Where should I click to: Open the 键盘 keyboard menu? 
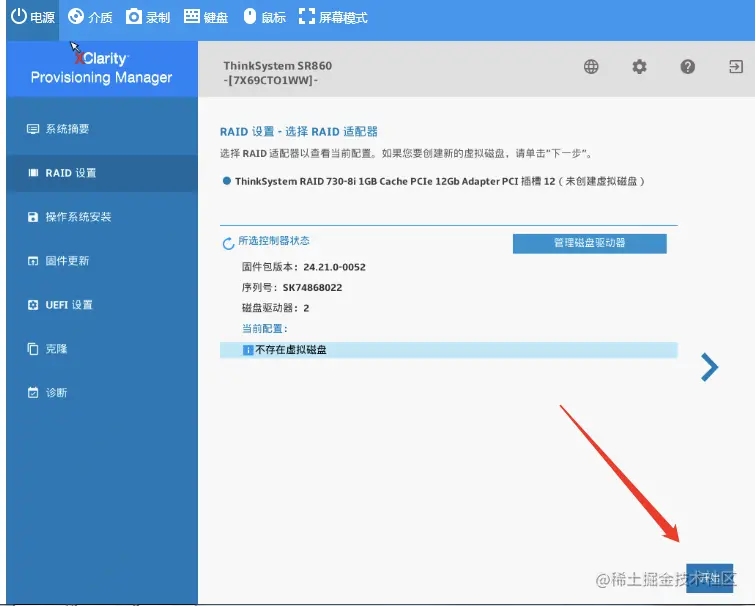[x=206, y=17]
